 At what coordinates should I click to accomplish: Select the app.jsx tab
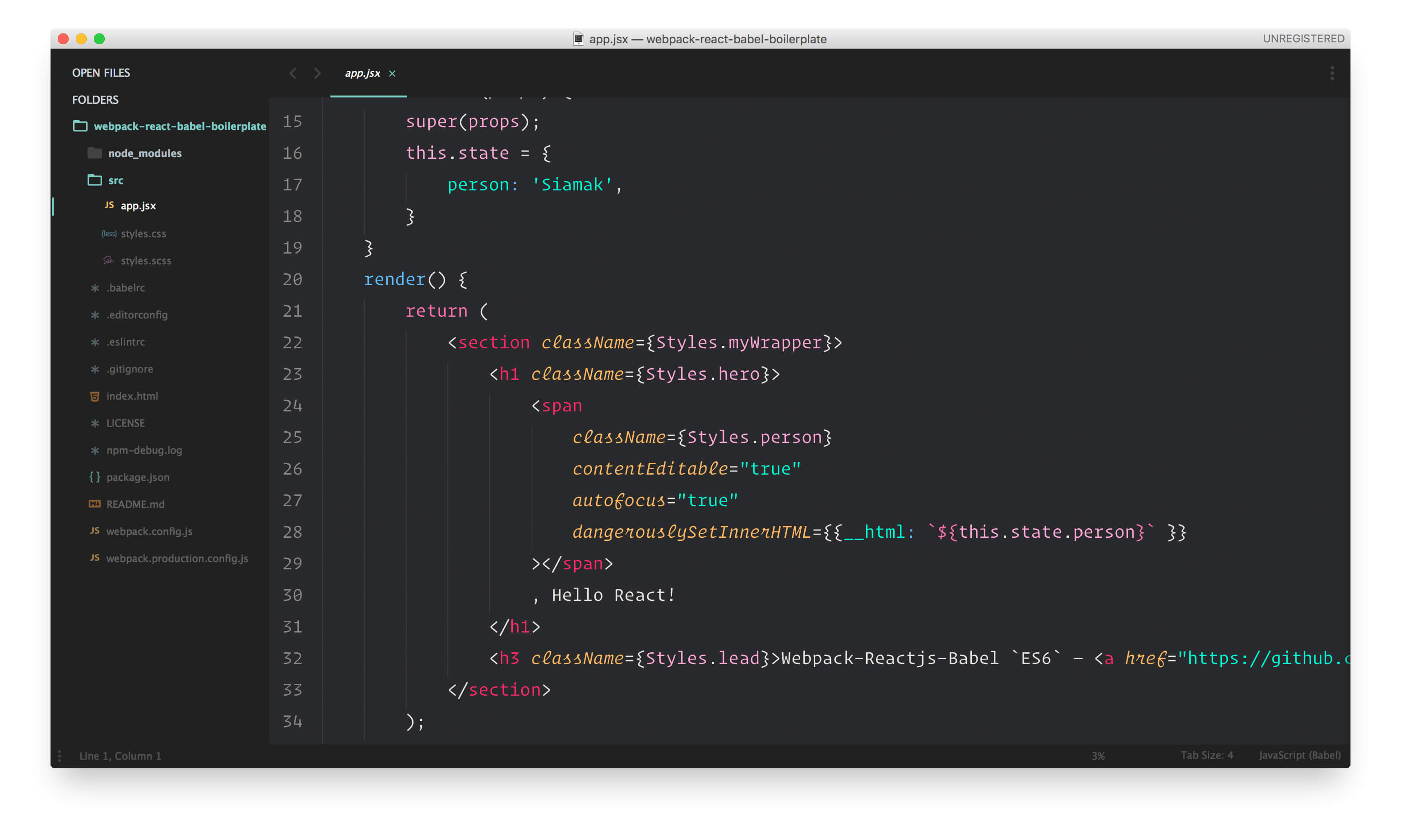click(x=362, y=73)
